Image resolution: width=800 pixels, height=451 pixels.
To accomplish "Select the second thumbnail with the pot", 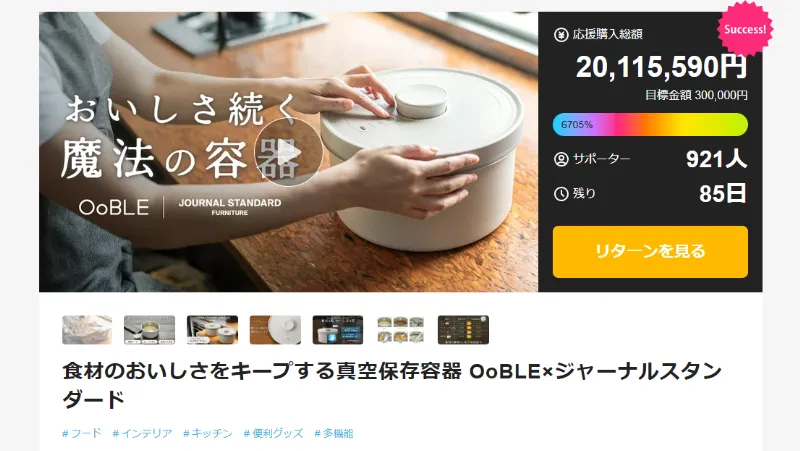I will click(149, 330).
